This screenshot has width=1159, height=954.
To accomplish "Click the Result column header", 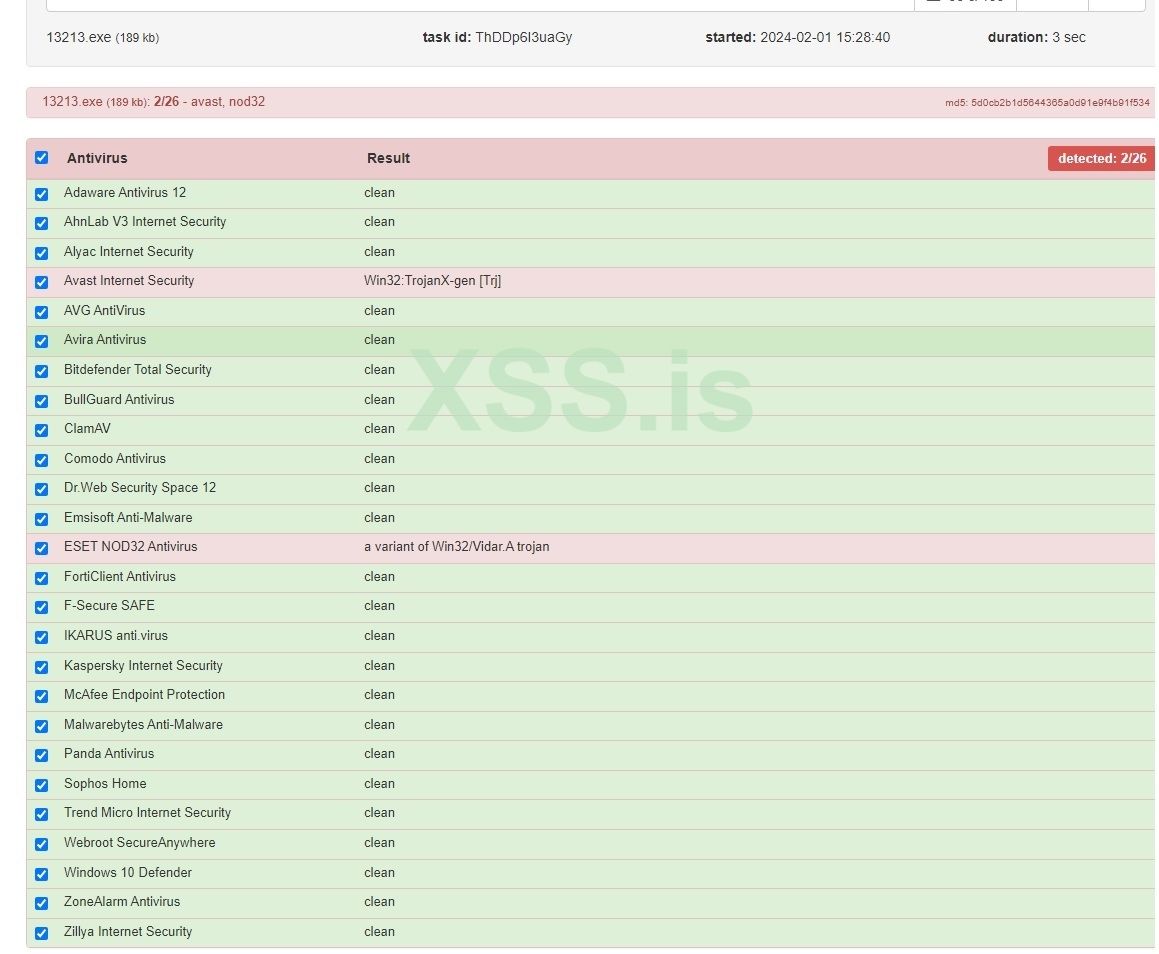I will pyautogui.click(x=388, y=158).
